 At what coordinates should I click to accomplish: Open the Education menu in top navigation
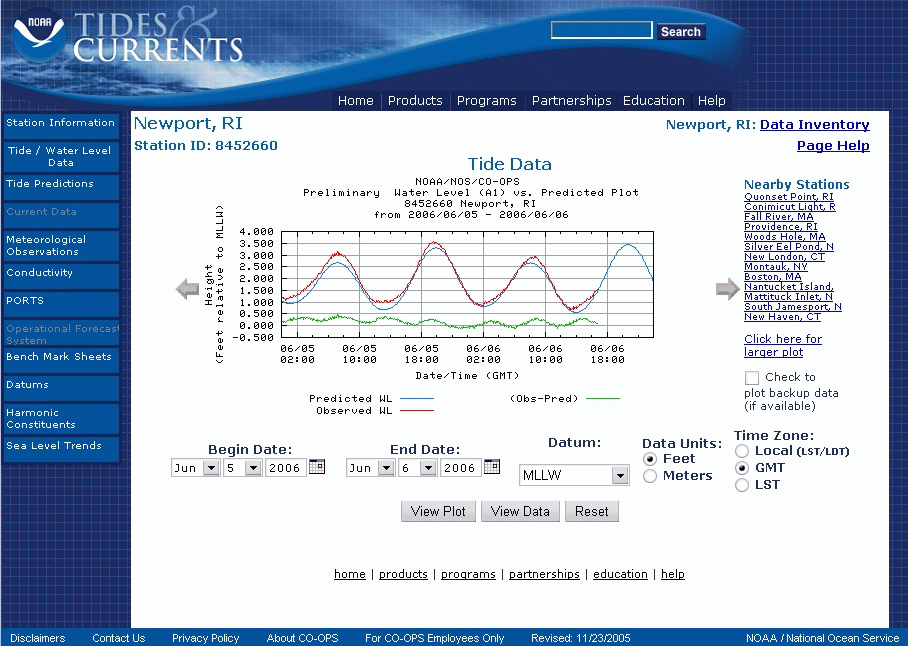click(654, 101)
